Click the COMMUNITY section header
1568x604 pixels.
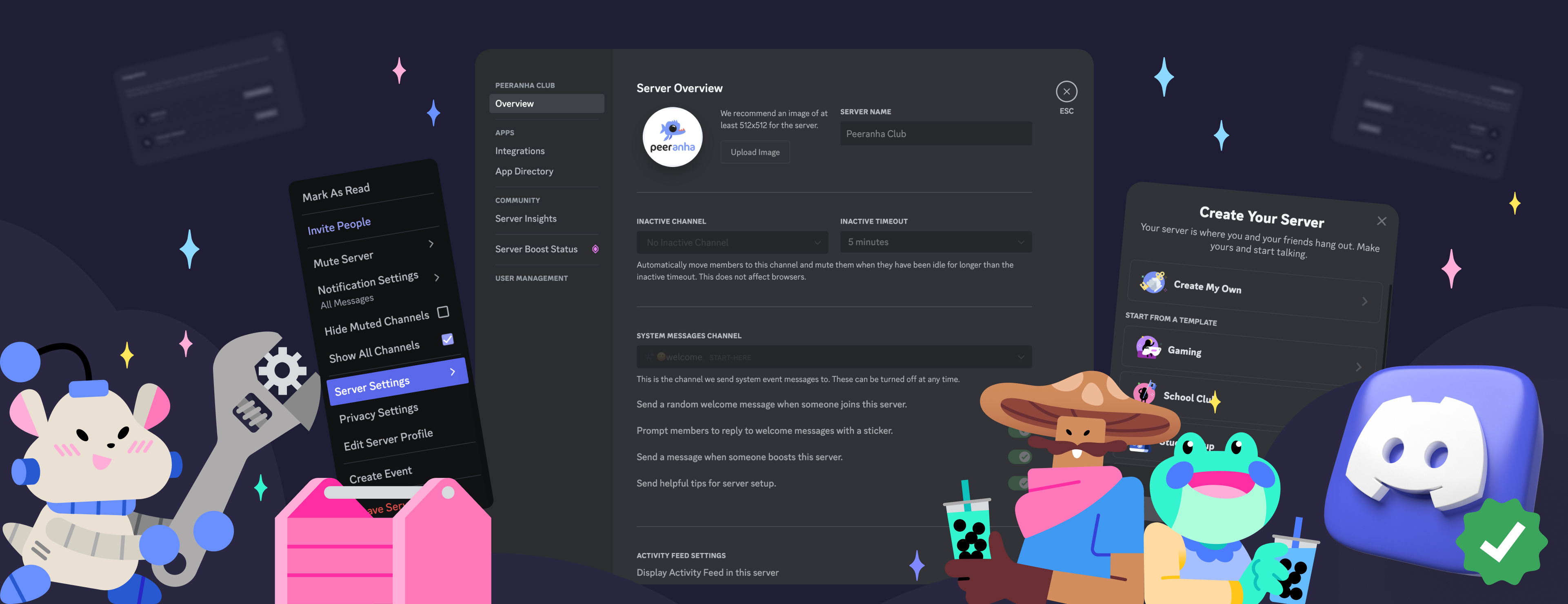click(x=517, y=200)
